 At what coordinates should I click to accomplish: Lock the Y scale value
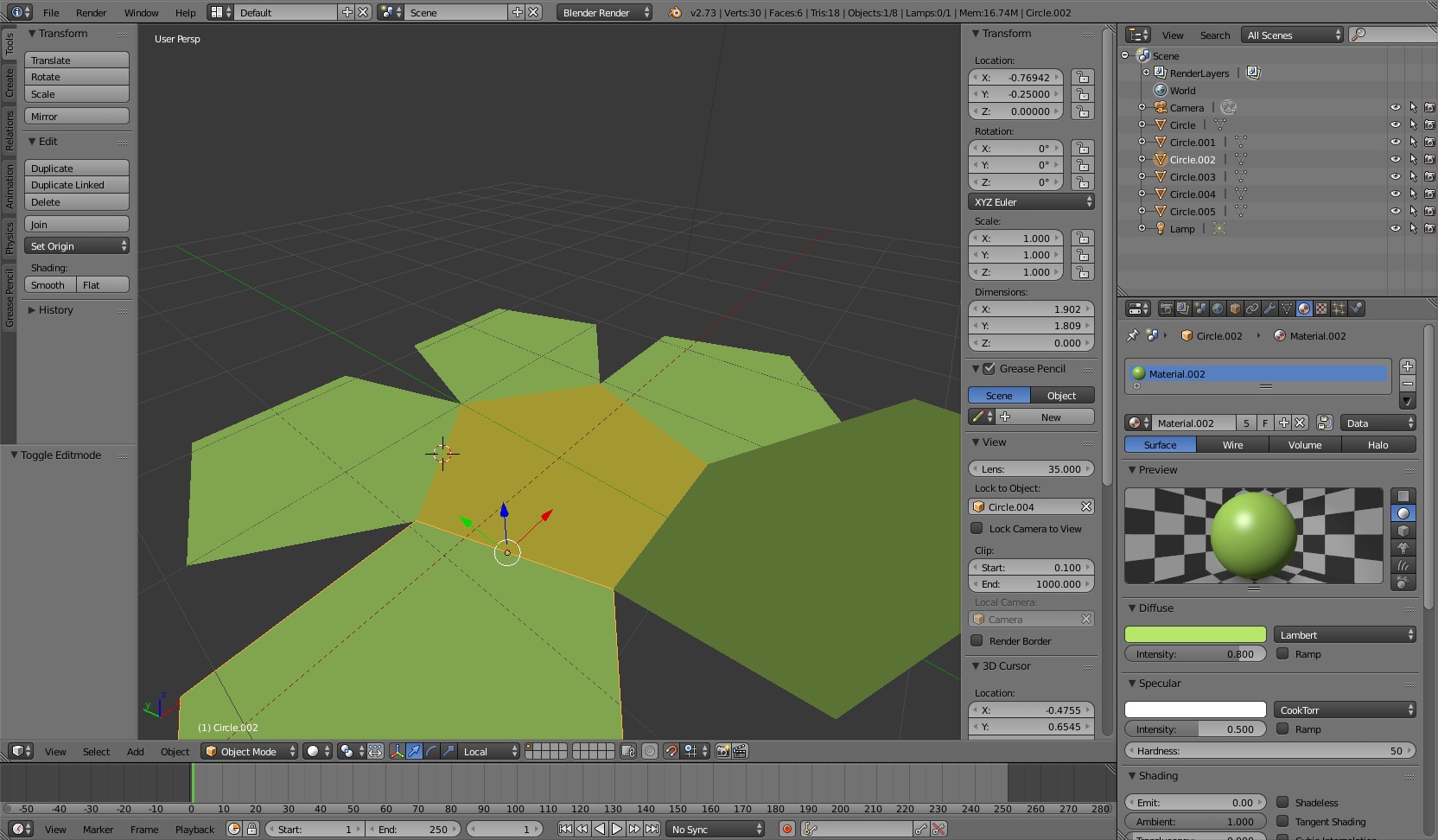1082,255
